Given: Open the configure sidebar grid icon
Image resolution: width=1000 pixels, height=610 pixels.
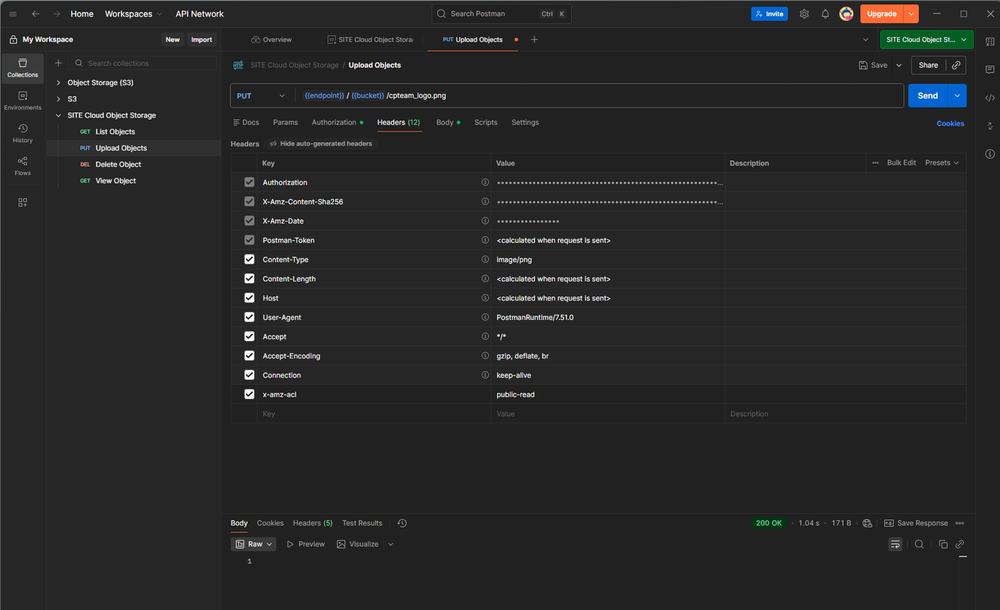Looking at the screenshot, I should 22,202.
